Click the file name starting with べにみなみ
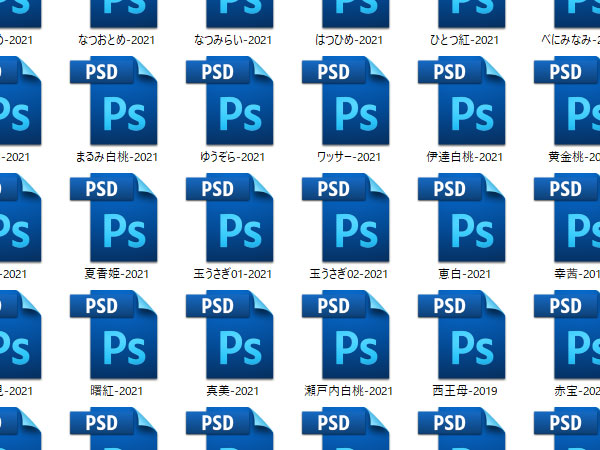 pyautogui.click(x=571, y=40)
